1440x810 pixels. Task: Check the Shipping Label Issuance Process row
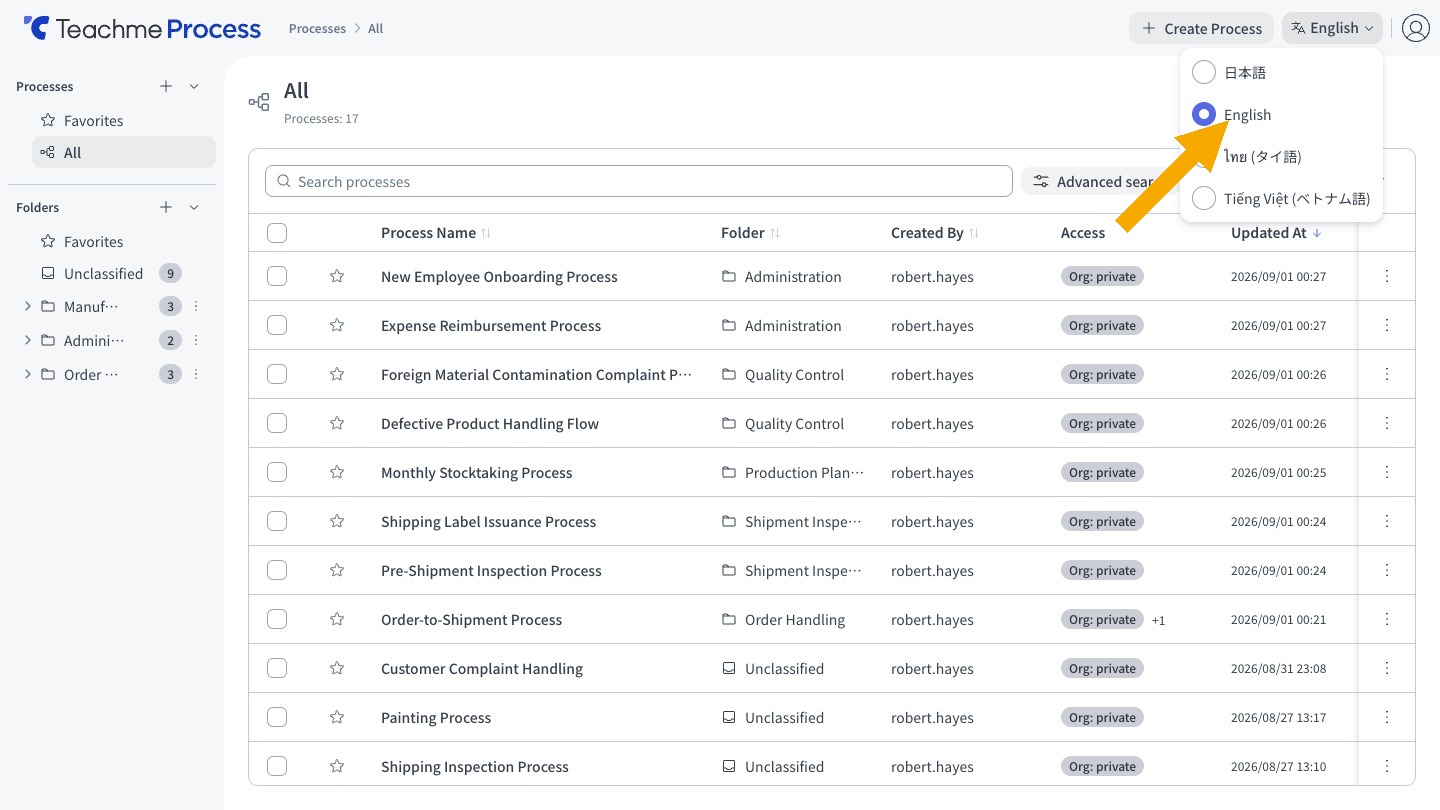coord(277,521)
